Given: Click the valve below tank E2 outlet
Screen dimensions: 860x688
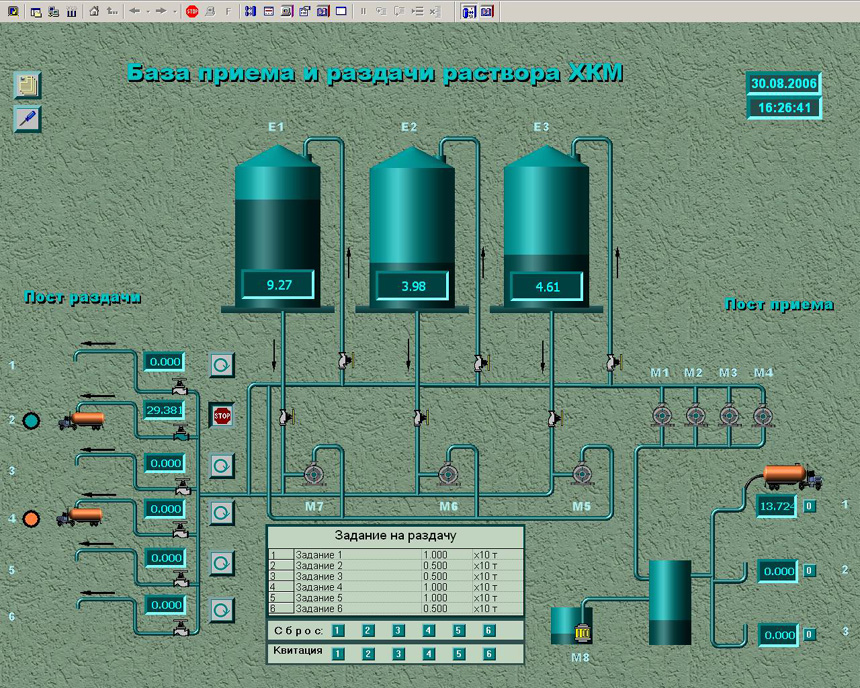Looking at the screenshot, I should (x=420, y=418).
